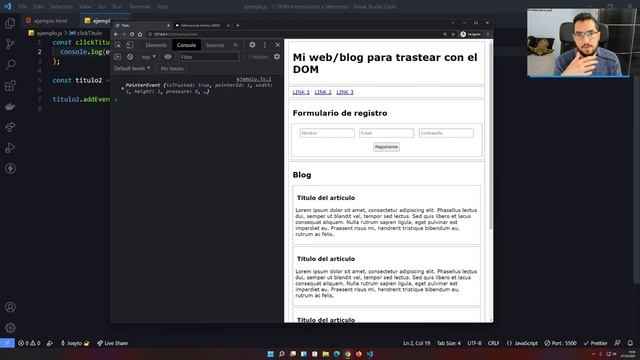Image resolution: width=640 pixels, height=360 pixels.
Task: Toggle the live expression eye icon
Action: coord(168,57)
